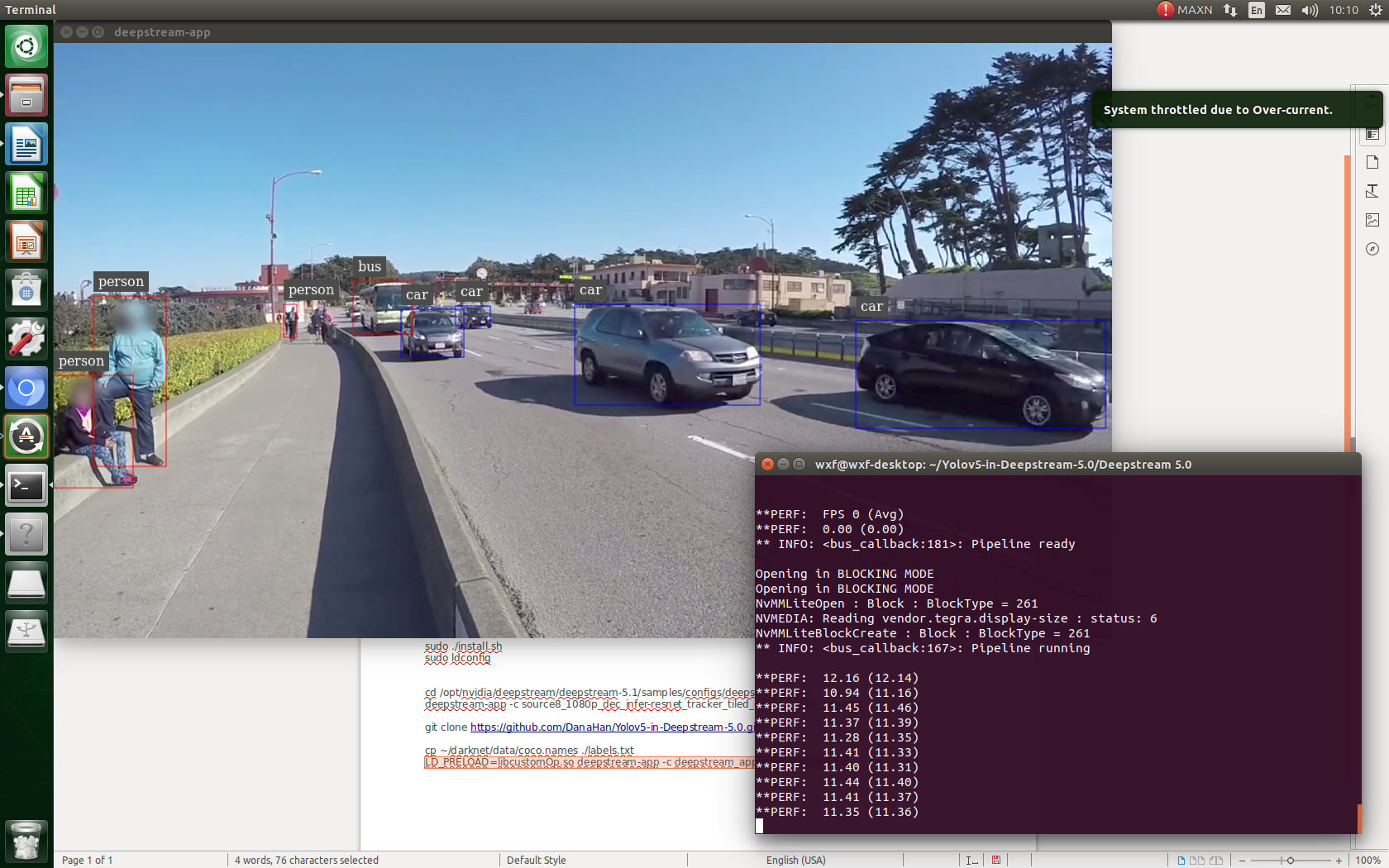This screenshot has width=1389, height=868.
Task: Switch to book view in the status bar
Action: click(1217, 860)
